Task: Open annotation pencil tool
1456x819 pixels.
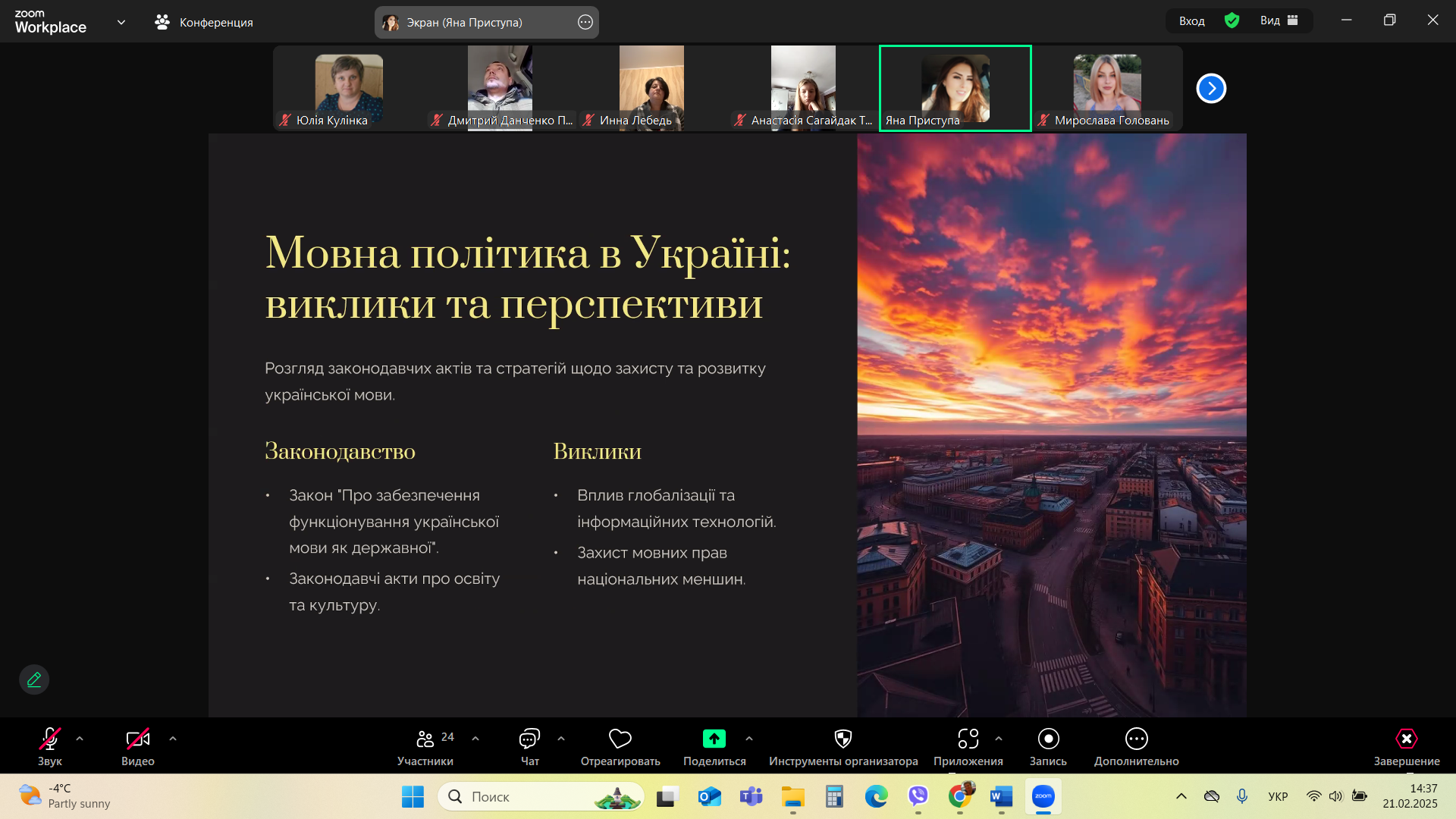Action: (34, 679)
